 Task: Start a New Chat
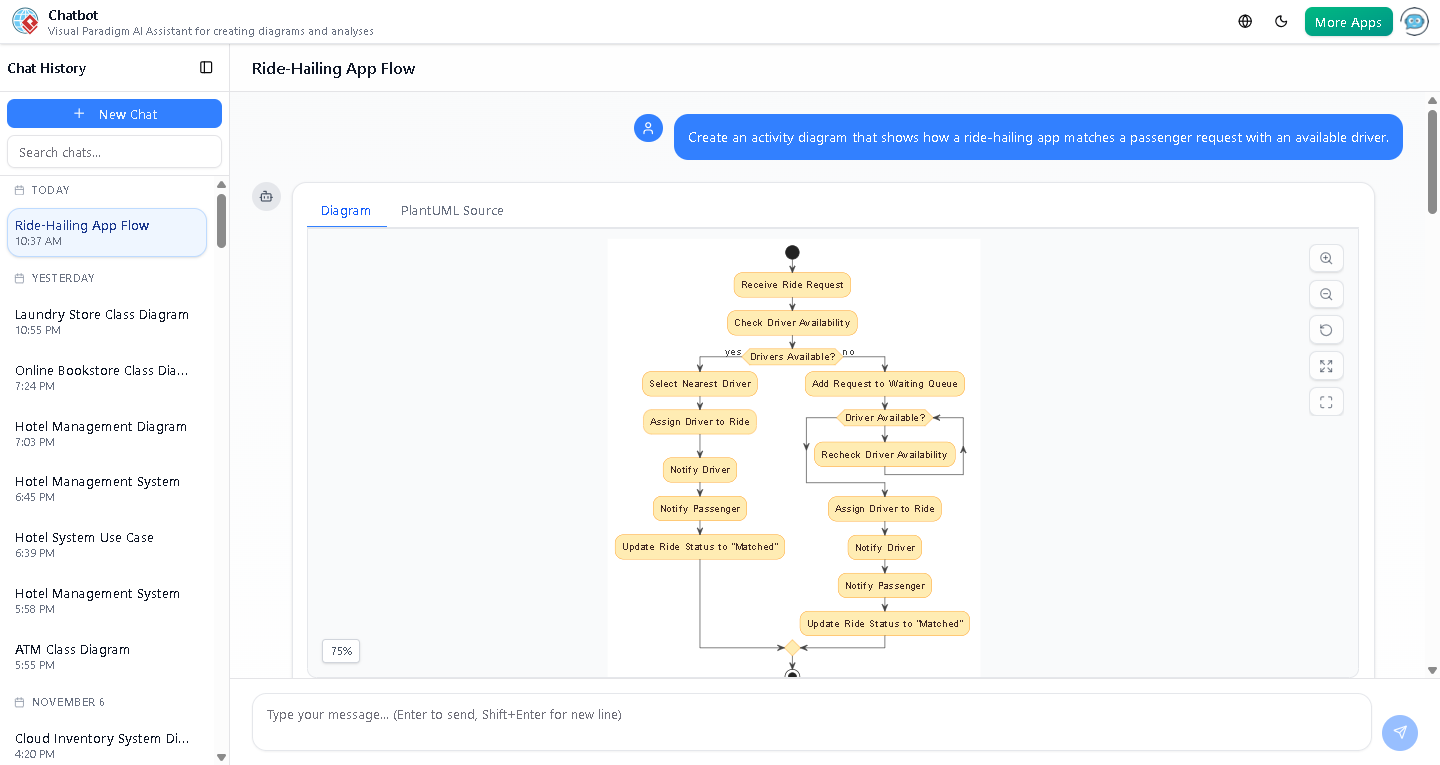[114, 113]
